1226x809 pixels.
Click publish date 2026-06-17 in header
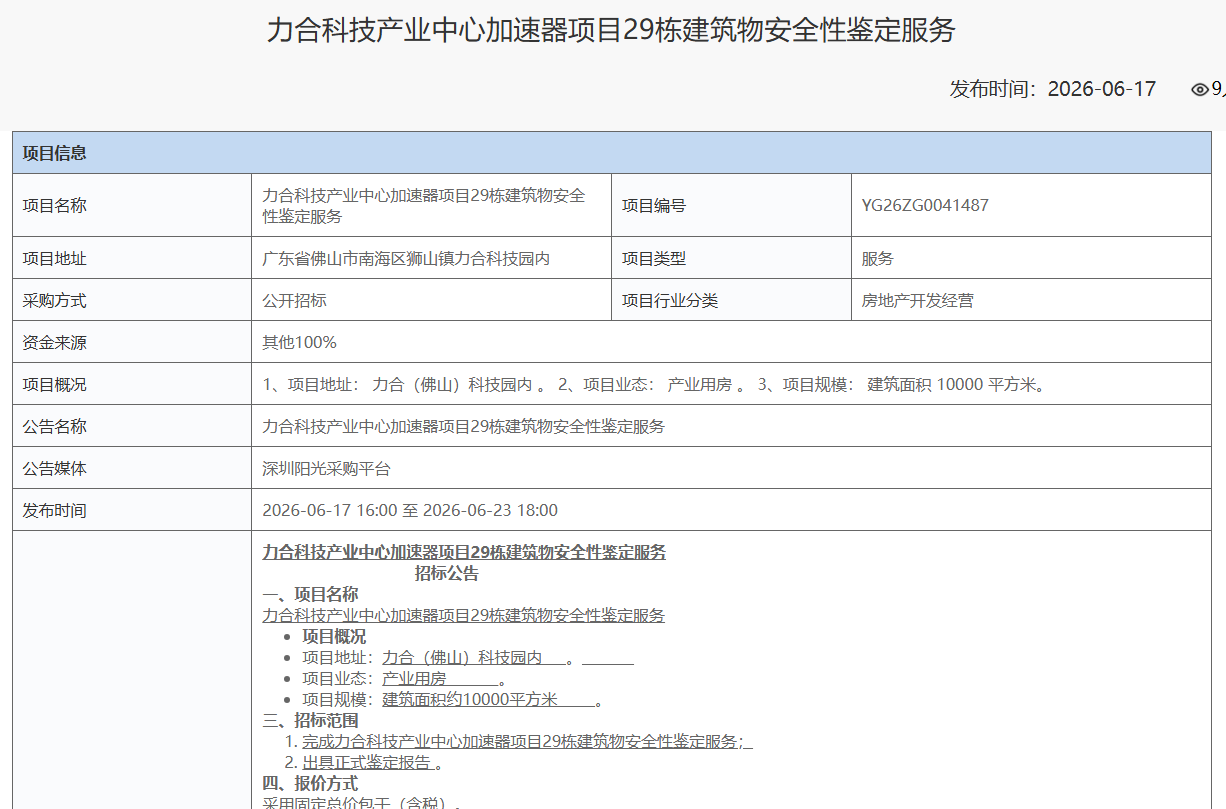(x=1102, y=89)
